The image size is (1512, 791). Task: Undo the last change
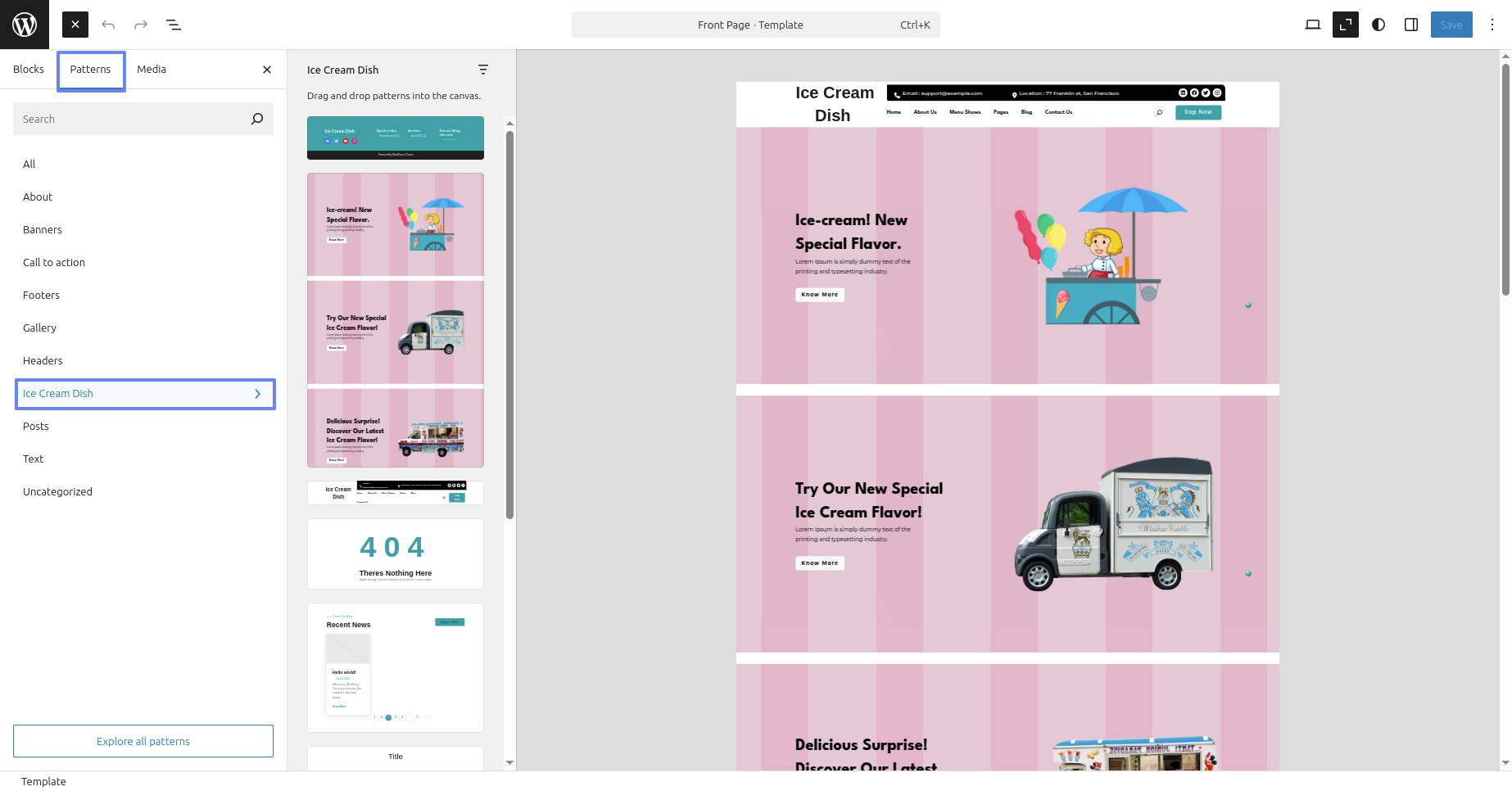[108, 25]
